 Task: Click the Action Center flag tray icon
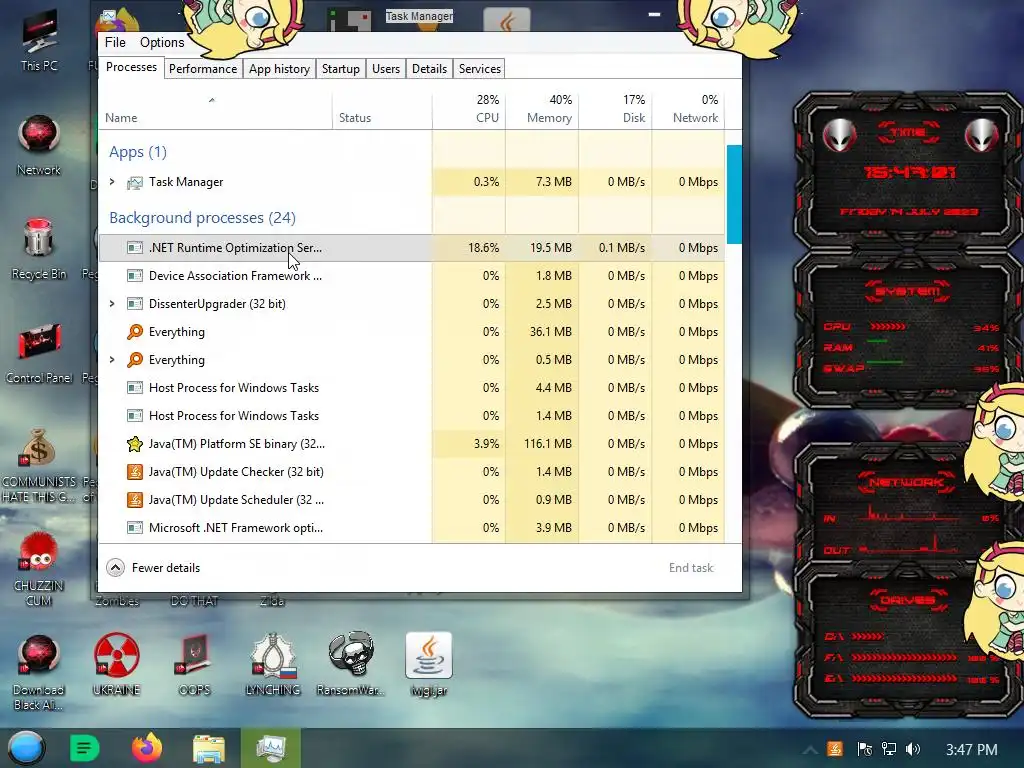coord(864,749)
